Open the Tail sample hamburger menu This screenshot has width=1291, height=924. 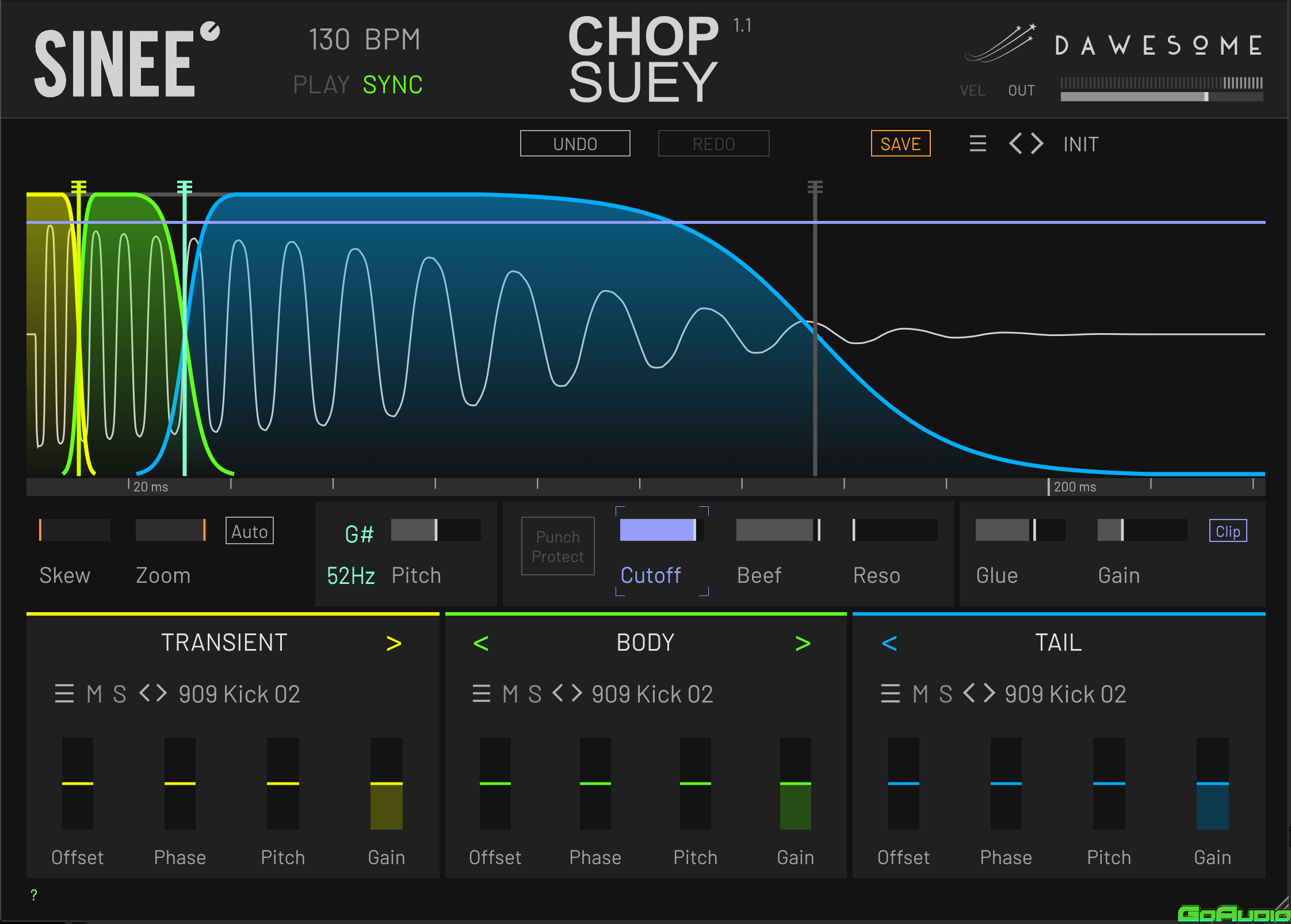tap(890, 694)
